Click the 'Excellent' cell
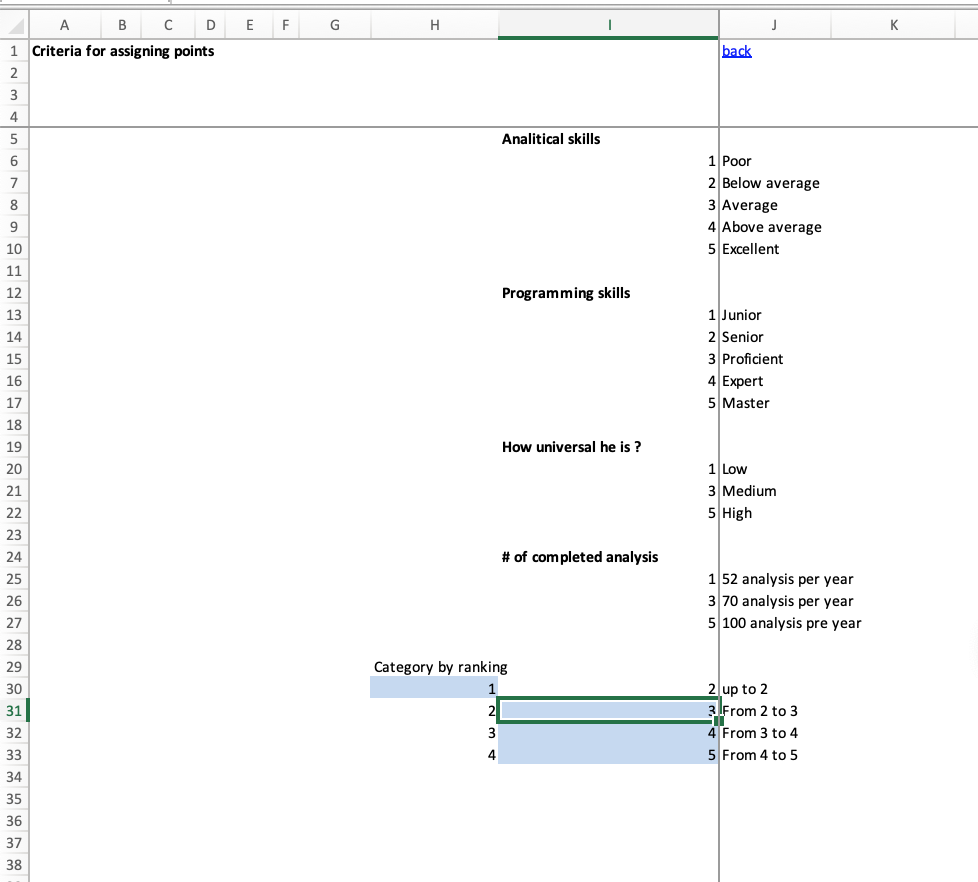 (750, 250)
